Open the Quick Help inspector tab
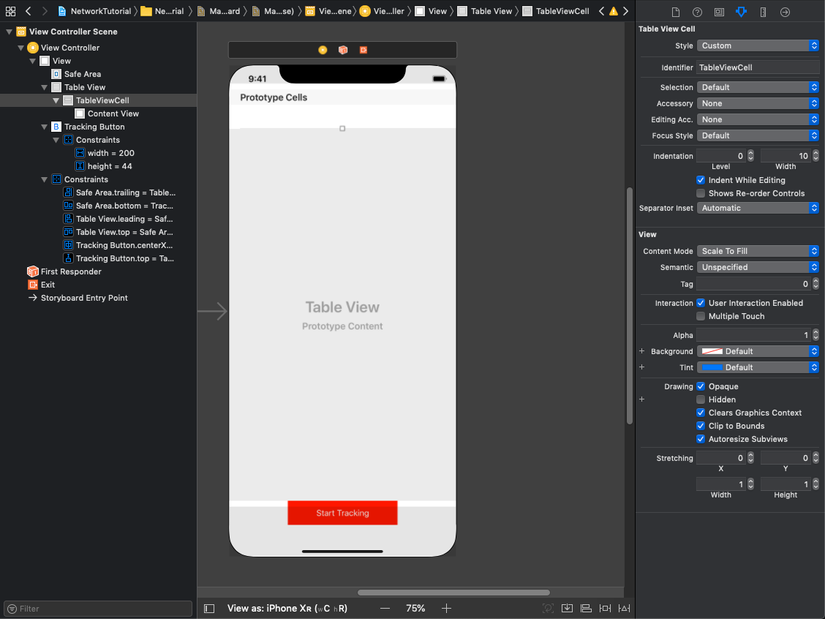 point(697,12)
